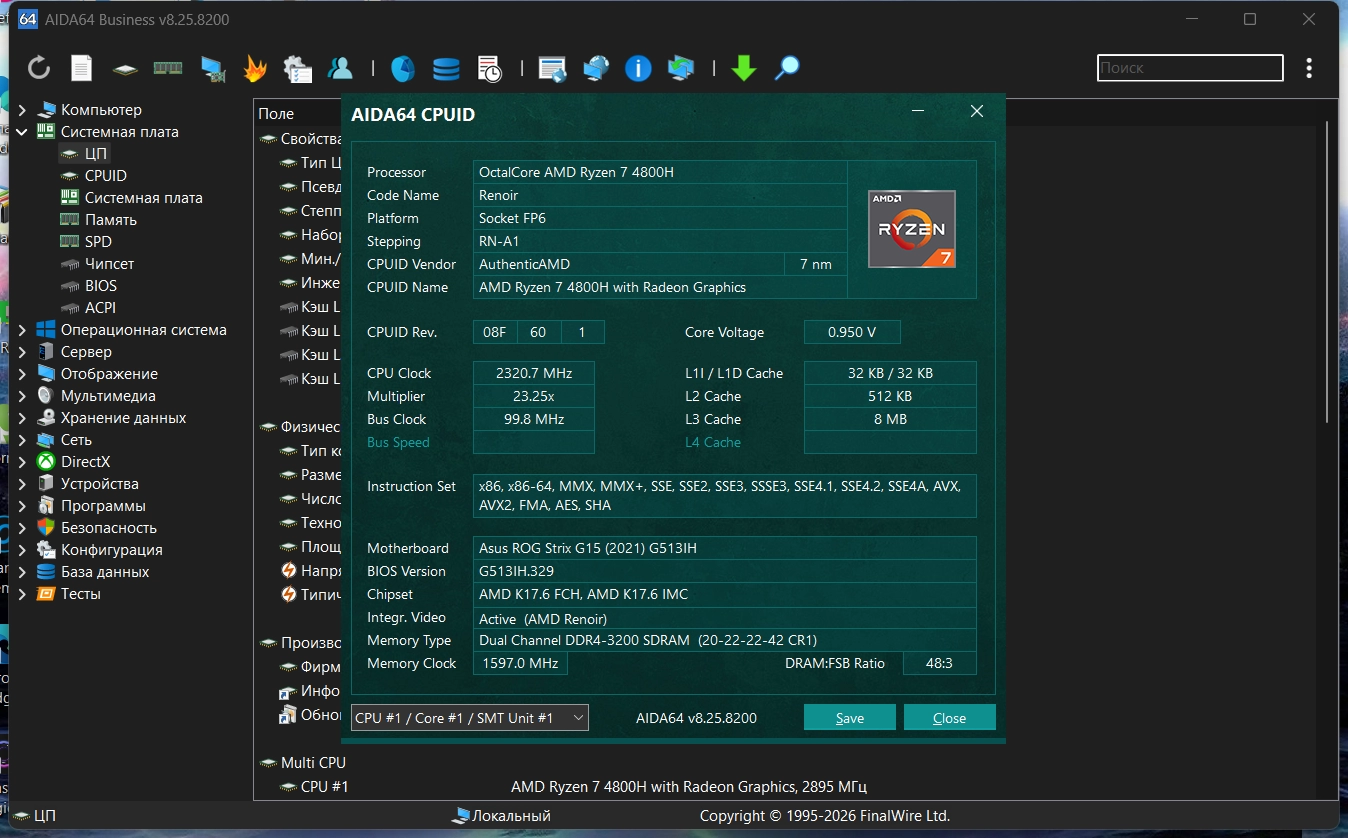
Task: Open the blue info icon
Action: click(638, 68)
